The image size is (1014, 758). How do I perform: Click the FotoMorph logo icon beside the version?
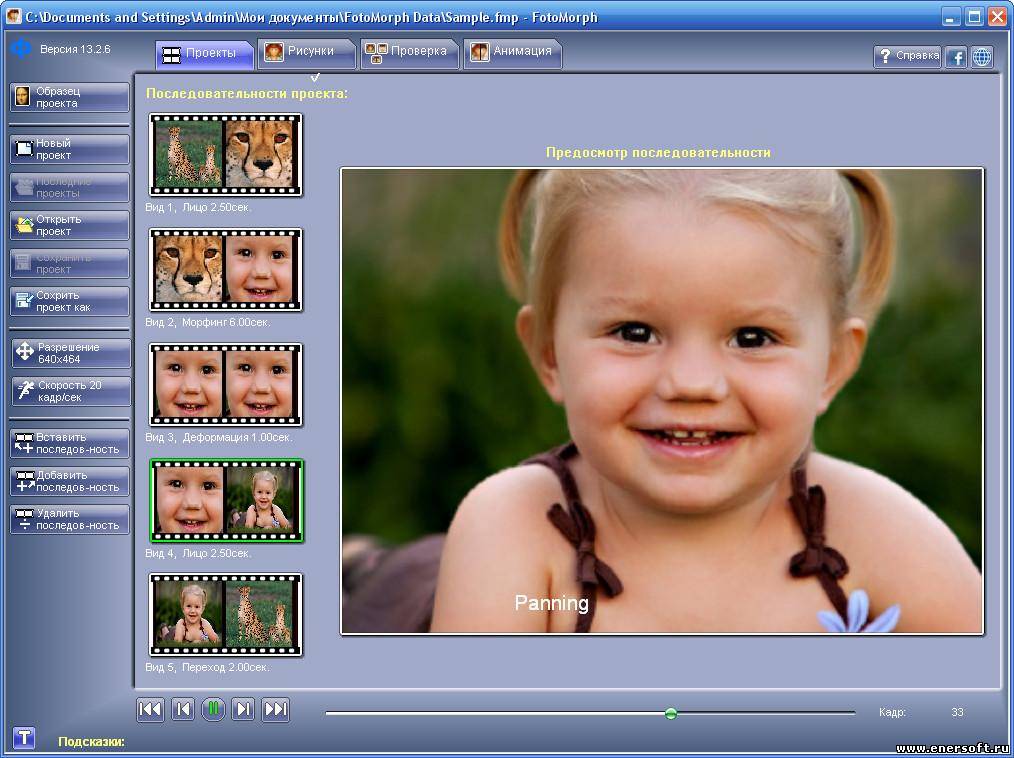pyautogui.click(x=21, y=49)
